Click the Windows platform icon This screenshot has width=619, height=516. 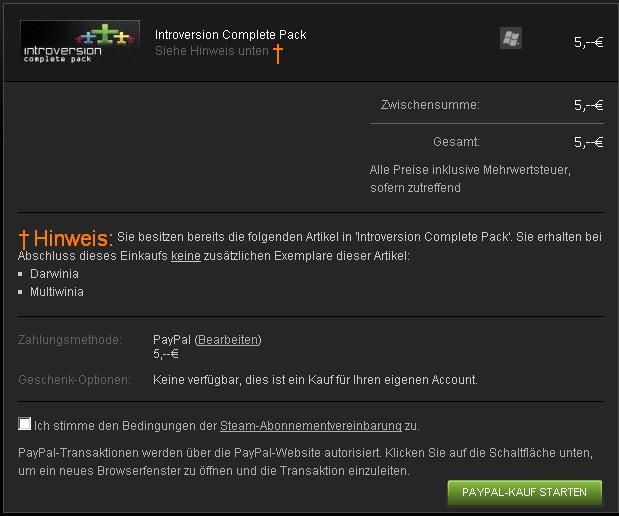point(511,38)
